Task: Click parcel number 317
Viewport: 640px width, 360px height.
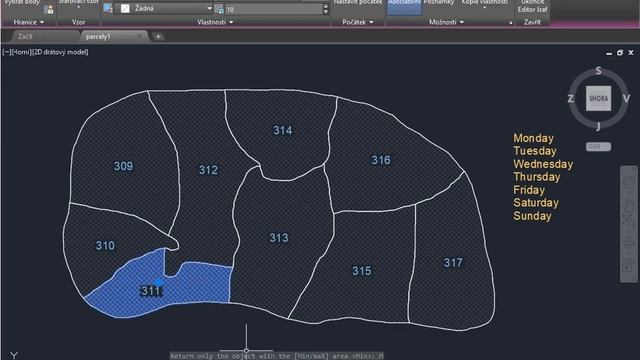Action: (453, 262)
